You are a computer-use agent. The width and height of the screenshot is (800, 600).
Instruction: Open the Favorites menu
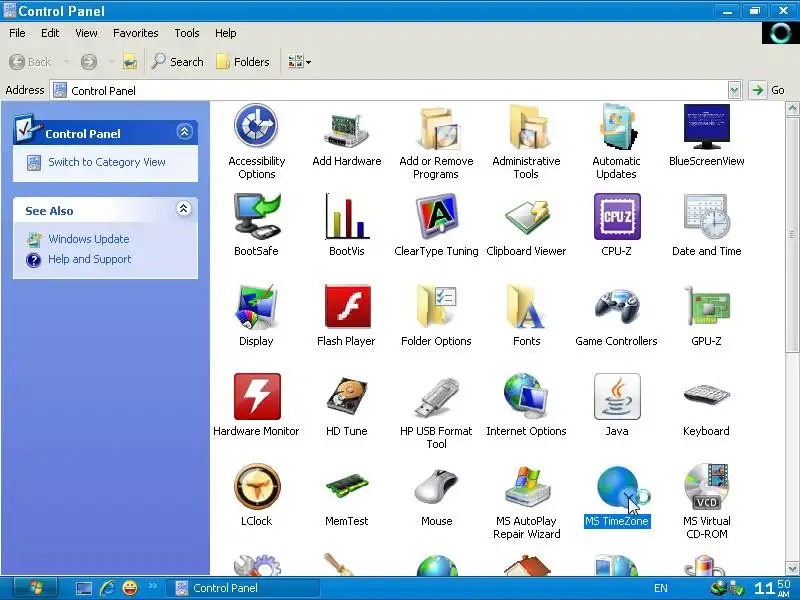click(136, 33)
